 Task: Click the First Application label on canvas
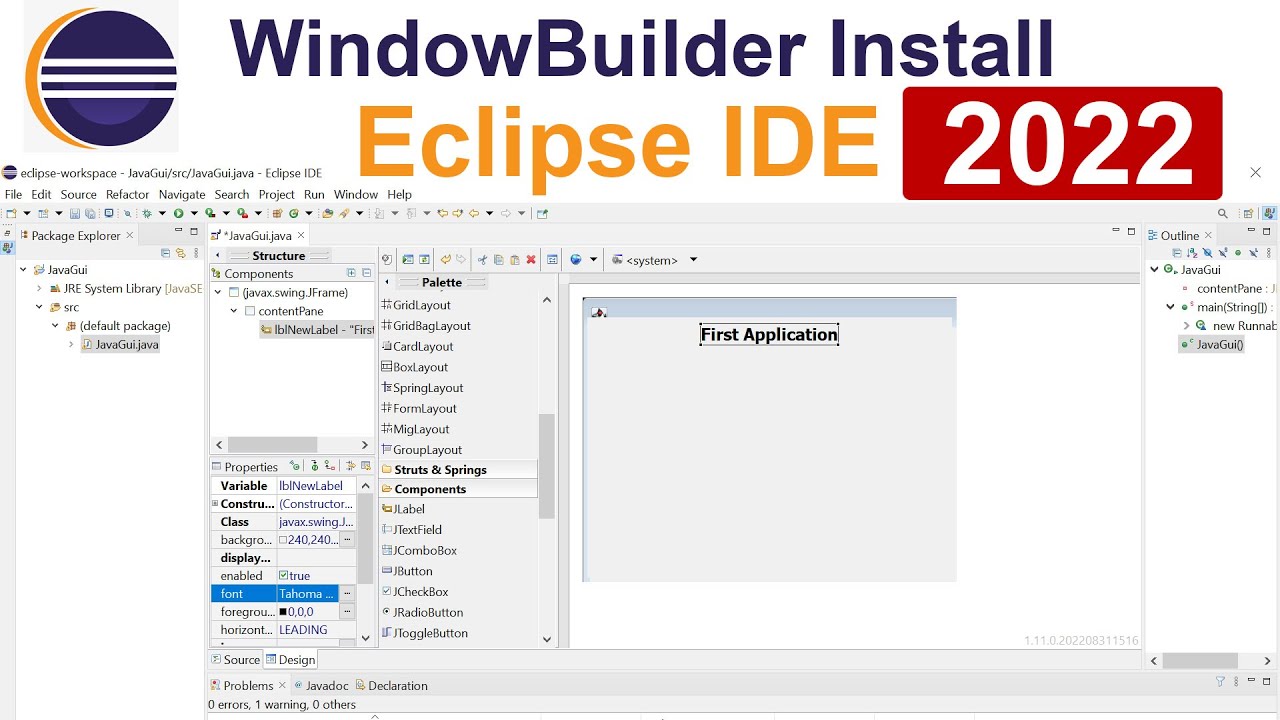[769, 335]
